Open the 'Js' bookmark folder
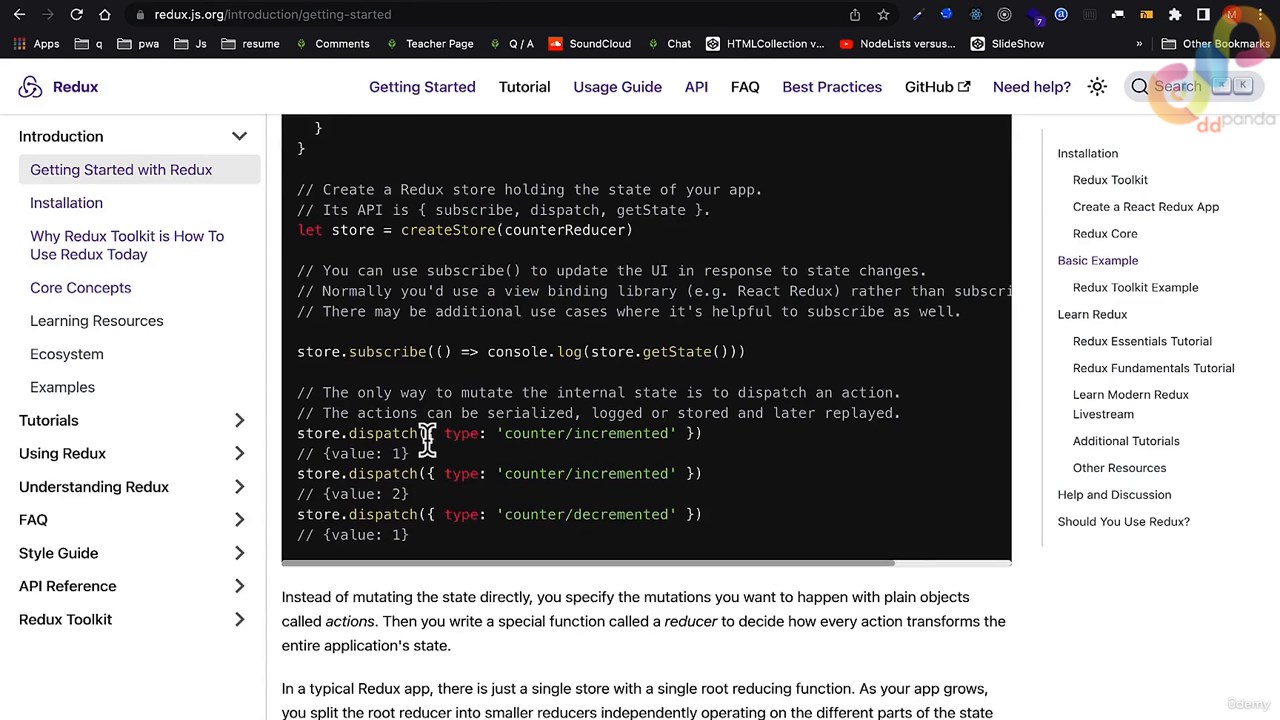The height and width of the screenshot is (720, 1280). click(190, 44)
